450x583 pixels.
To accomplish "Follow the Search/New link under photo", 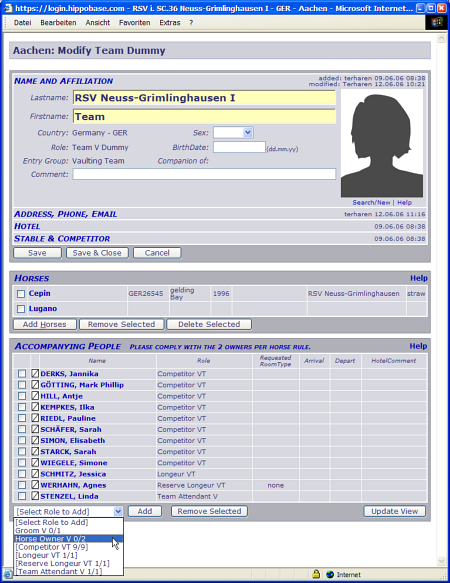I will tap(371, 203).
